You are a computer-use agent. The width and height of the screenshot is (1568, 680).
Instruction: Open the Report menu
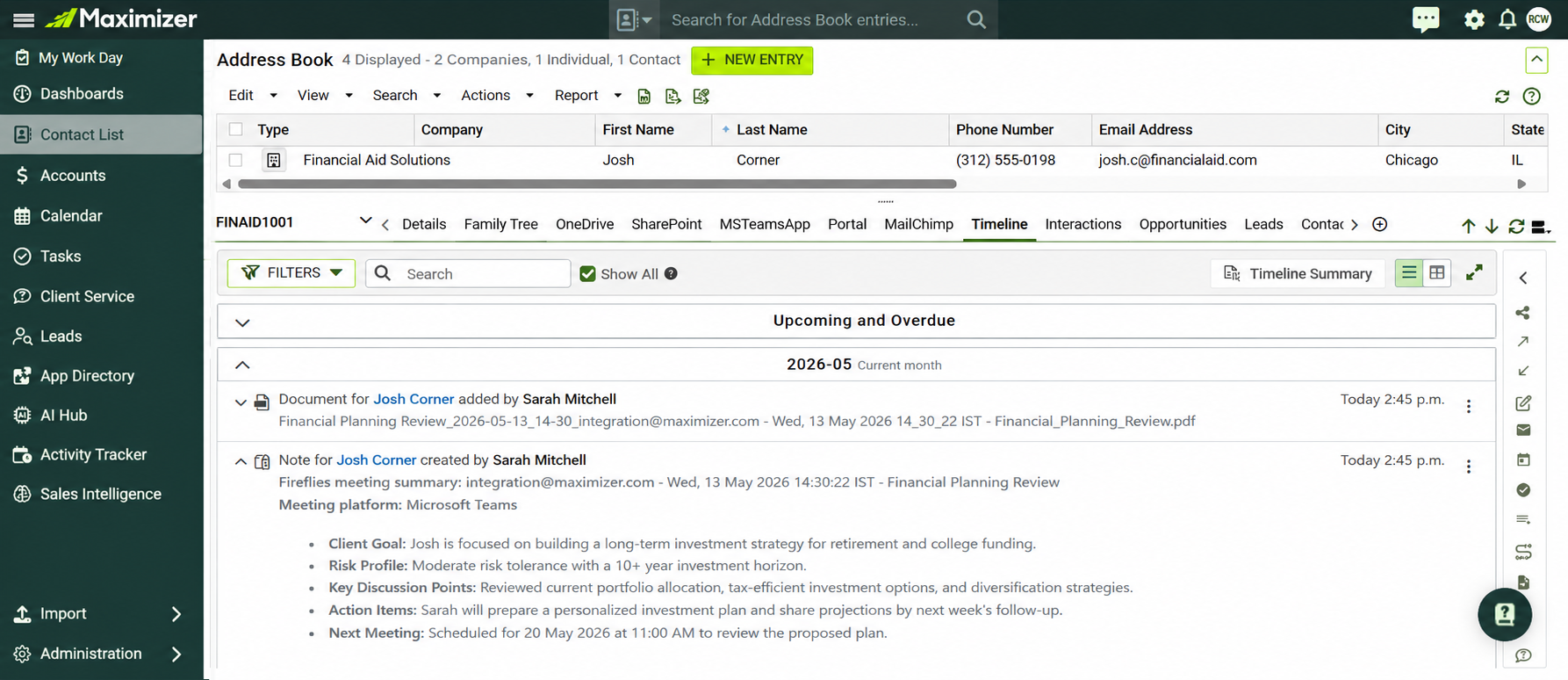[588, 96]
